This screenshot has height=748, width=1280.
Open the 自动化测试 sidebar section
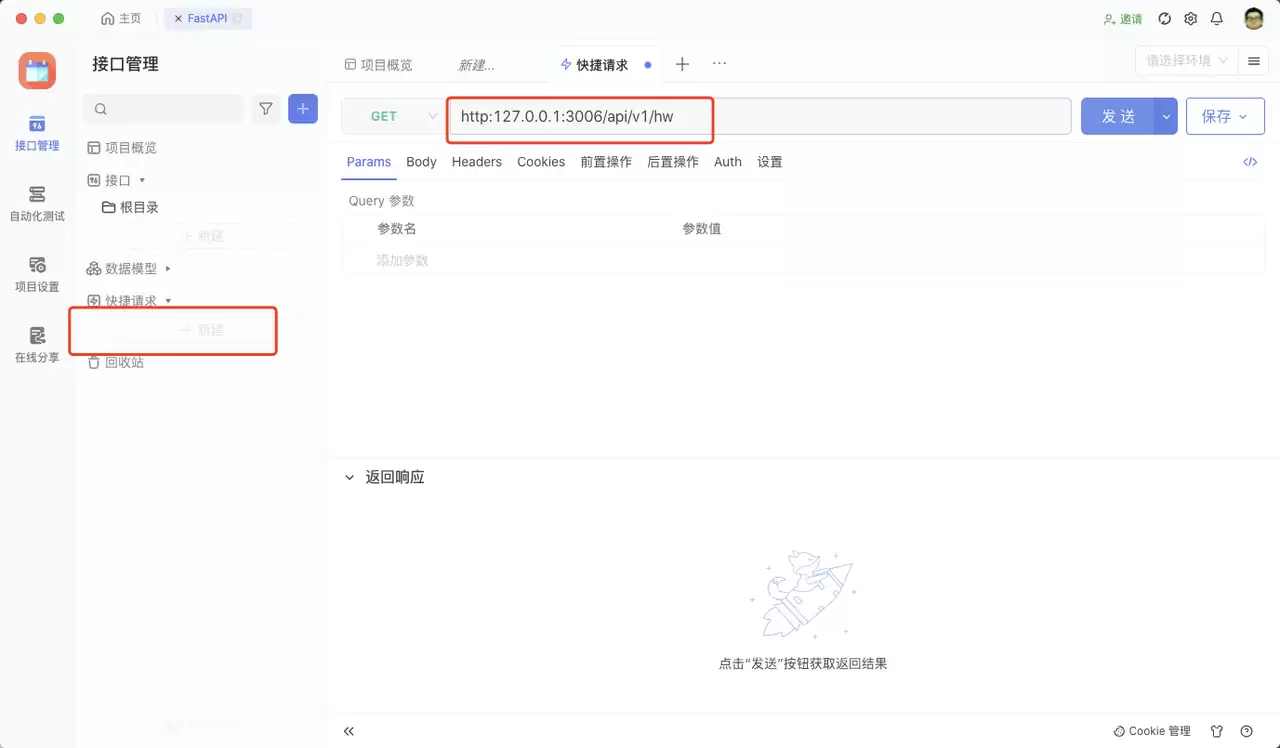(x=37, y=203)
